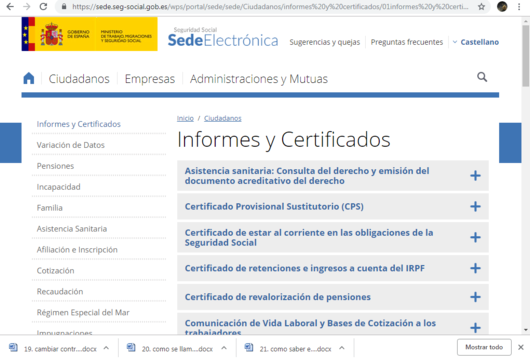Open site search magnifier icon
The width and height of the screenshot is (530, 360).
click(482, 77)
